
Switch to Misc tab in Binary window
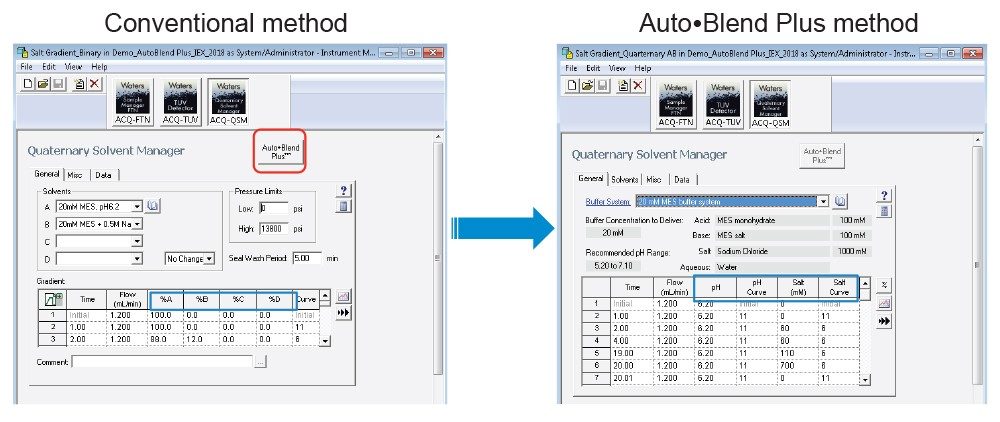pyautogui.click(x=75, y=175)
